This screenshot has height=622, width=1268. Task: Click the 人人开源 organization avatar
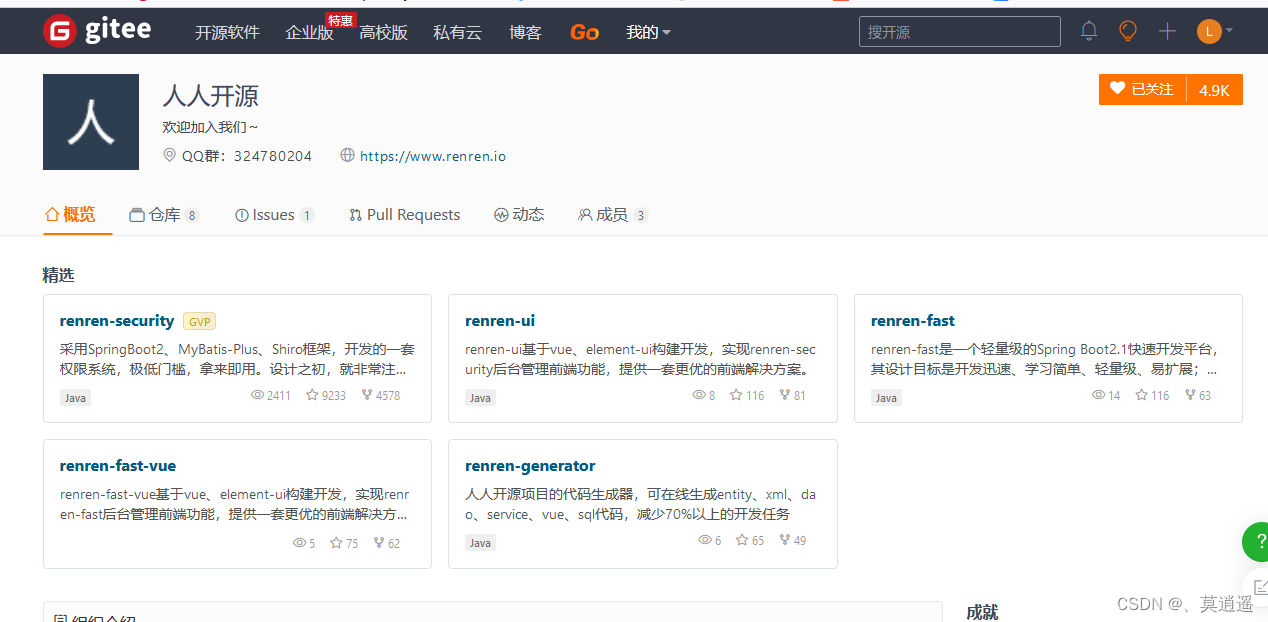coord(91,122)
